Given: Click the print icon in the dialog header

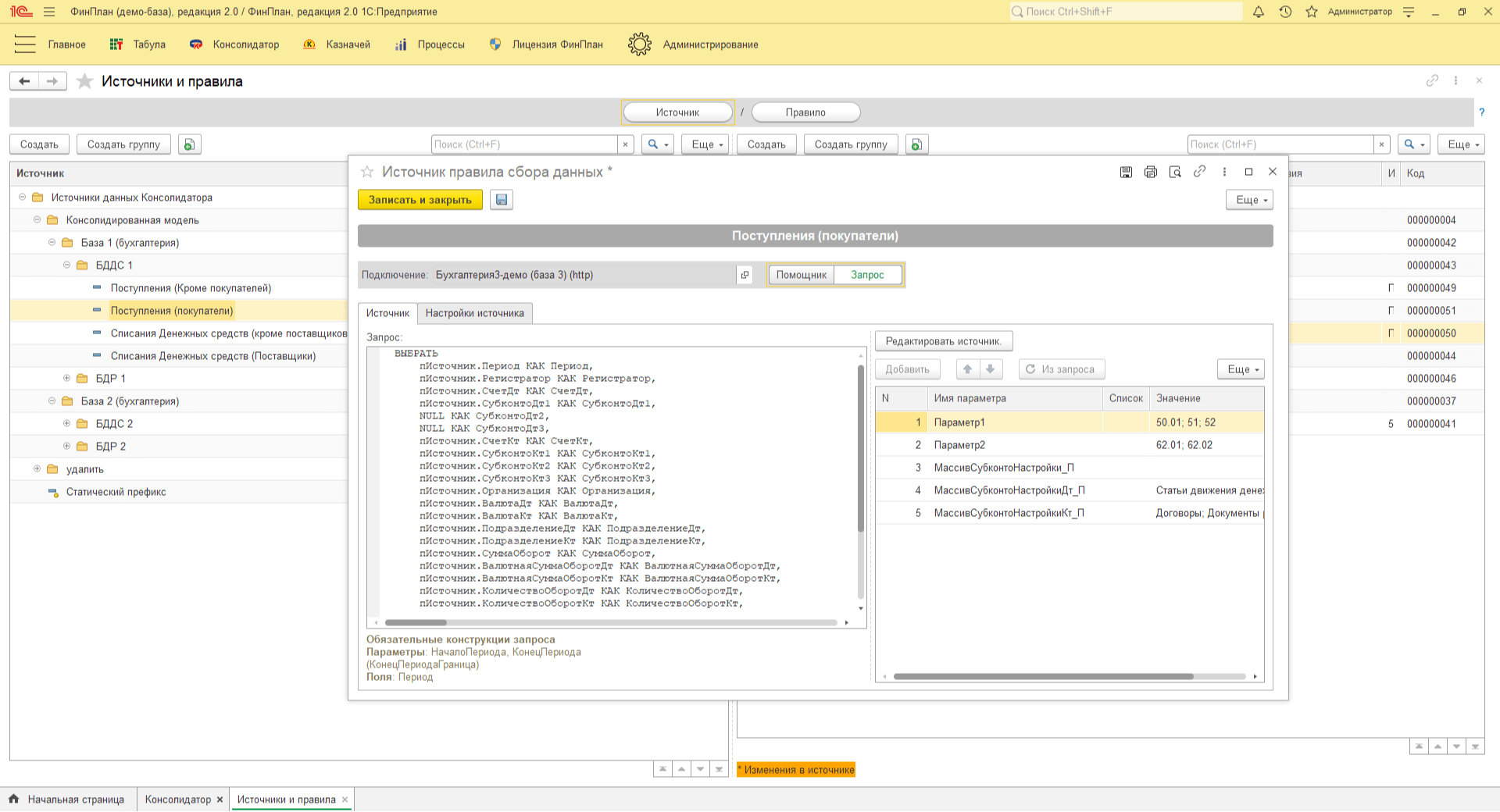Looking at the screenshot, I should pyautogui.click(x=1151, y=172).
